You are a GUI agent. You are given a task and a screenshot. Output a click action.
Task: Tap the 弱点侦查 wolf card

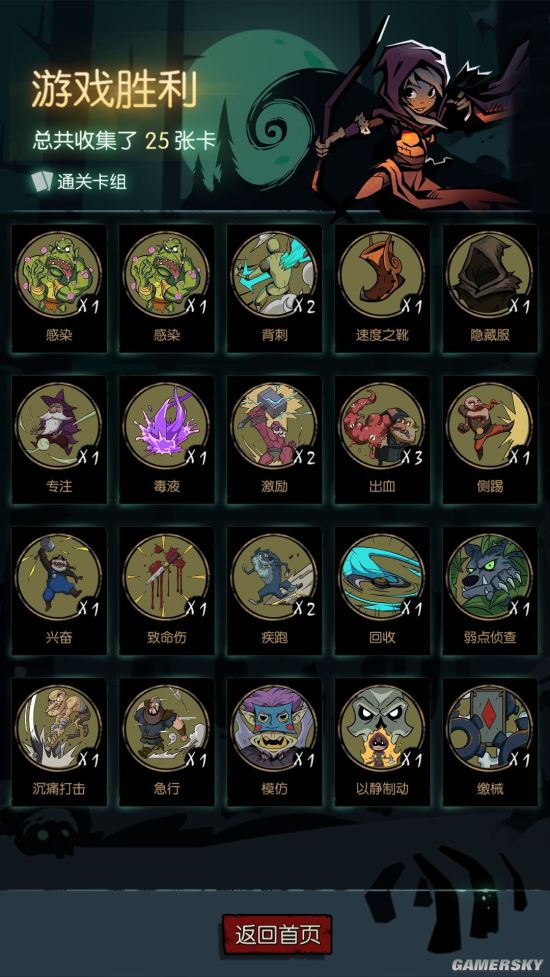490,591
